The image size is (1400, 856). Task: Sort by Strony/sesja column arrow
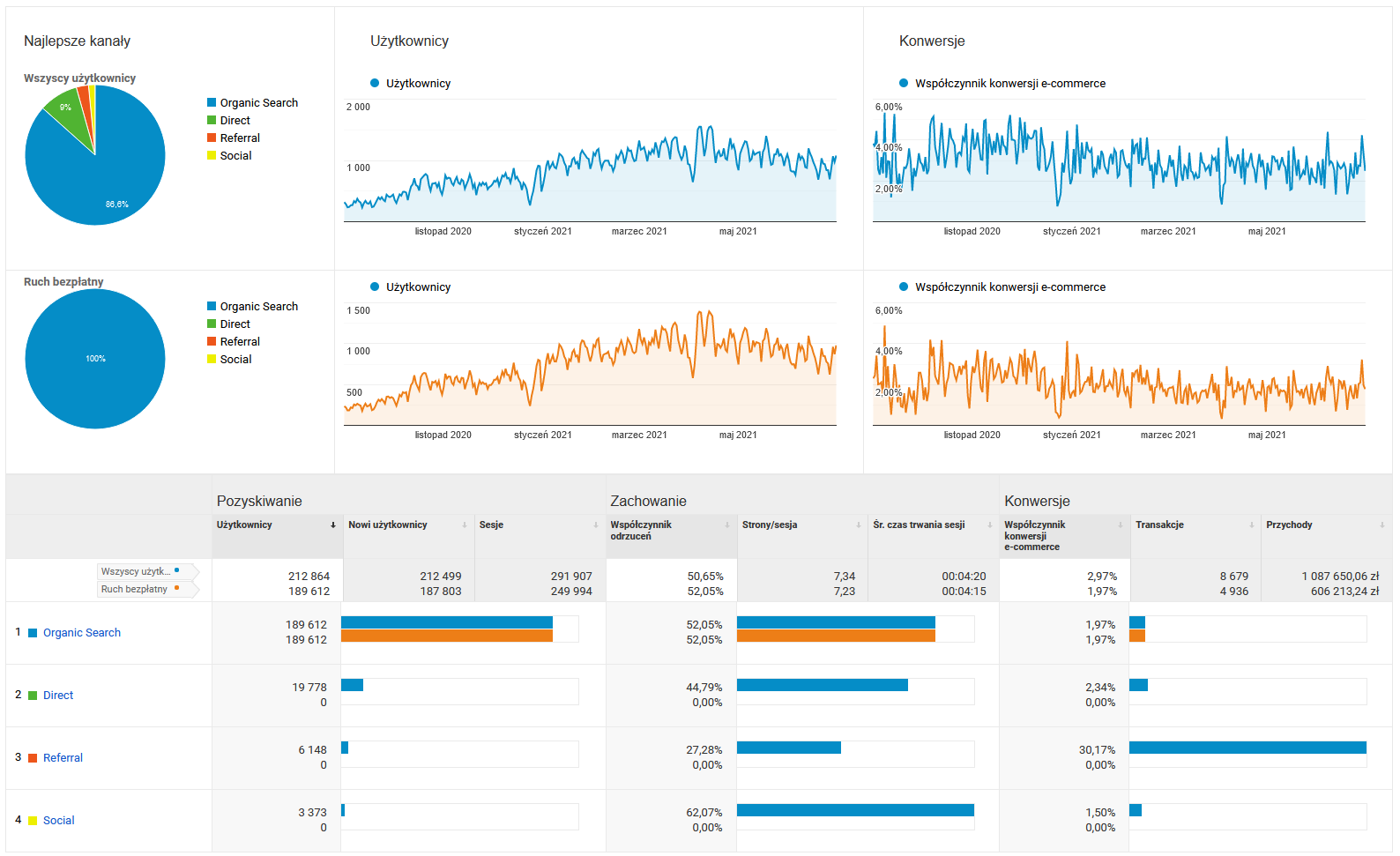pyautogui.click(x=859, y=525)
